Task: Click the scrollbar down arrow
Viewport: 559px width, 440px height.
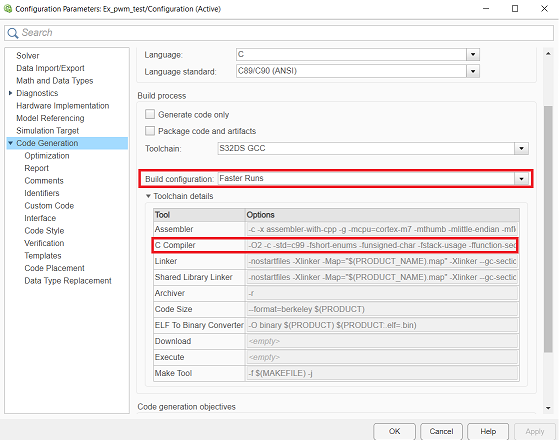Action: [x=548, y=408]
